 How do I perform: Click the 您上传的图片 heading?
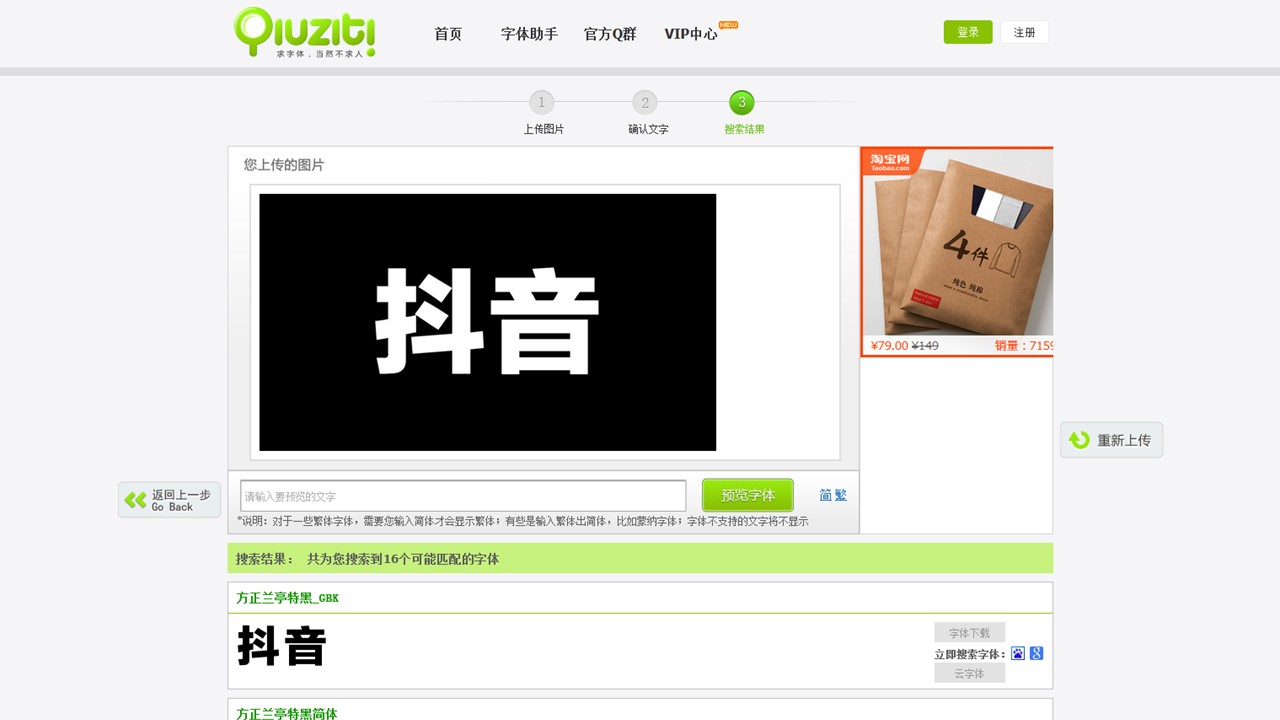pyautogui.click(x=284, y=165)
